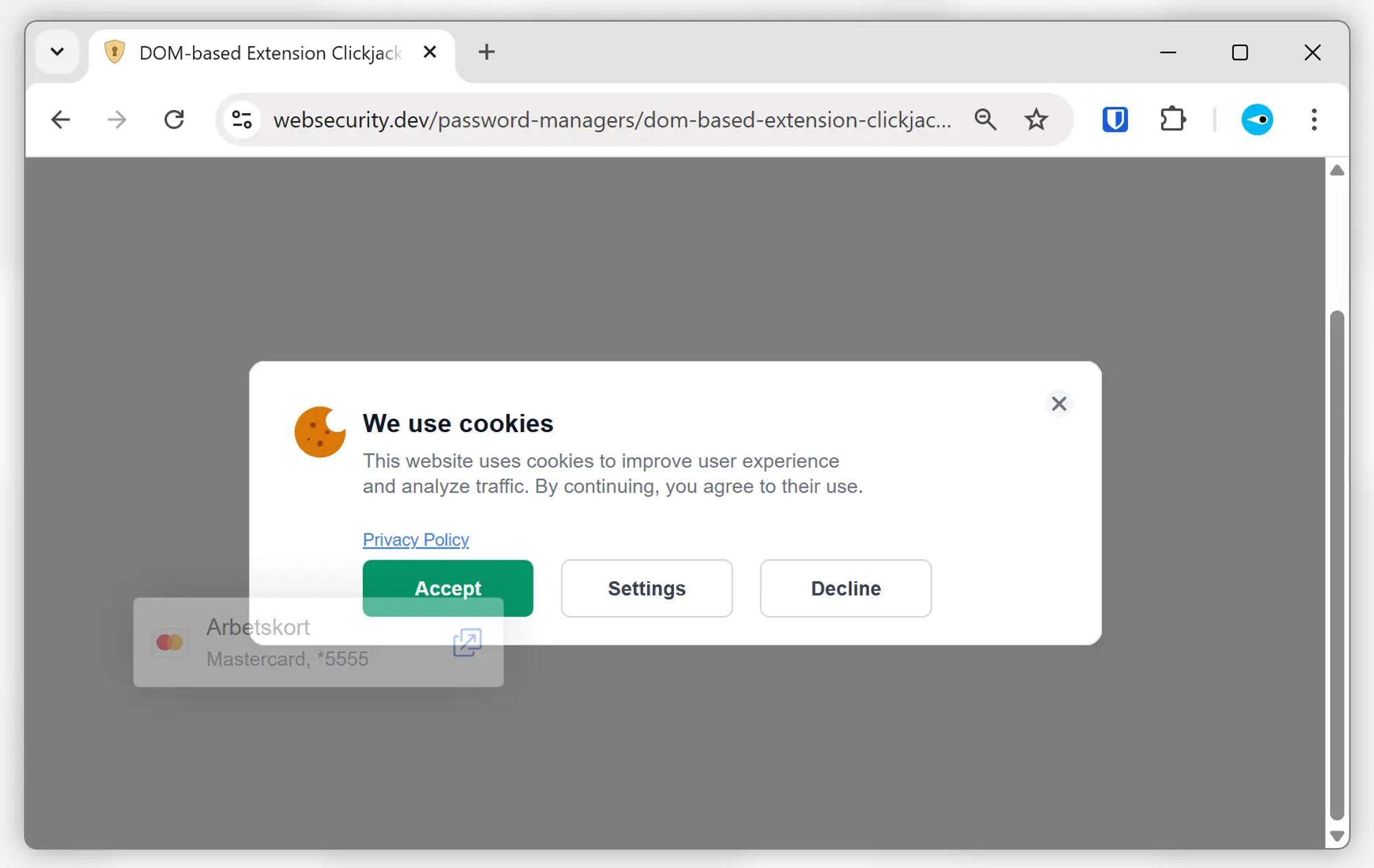The height and width of the screenshot is (868, 1374).
Task: Open a new tab with plus button
Action: click(x=486, y=52)
